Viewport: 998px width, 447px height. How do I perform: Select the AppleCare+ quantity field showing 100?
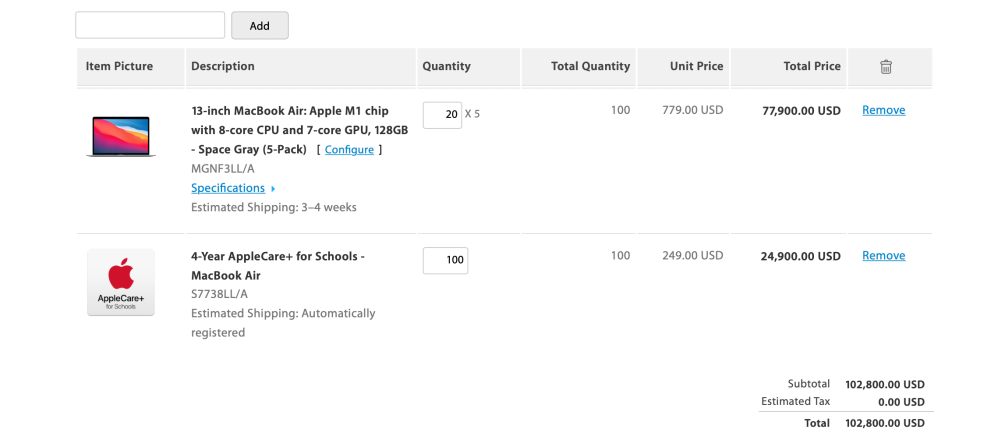(445, 260)
